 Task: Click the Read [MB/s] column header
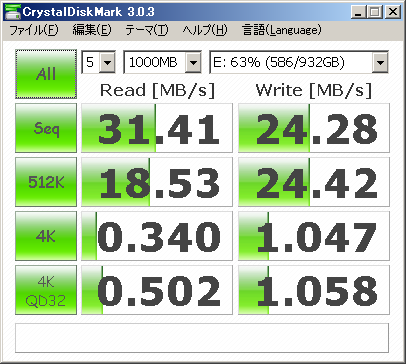157,90
